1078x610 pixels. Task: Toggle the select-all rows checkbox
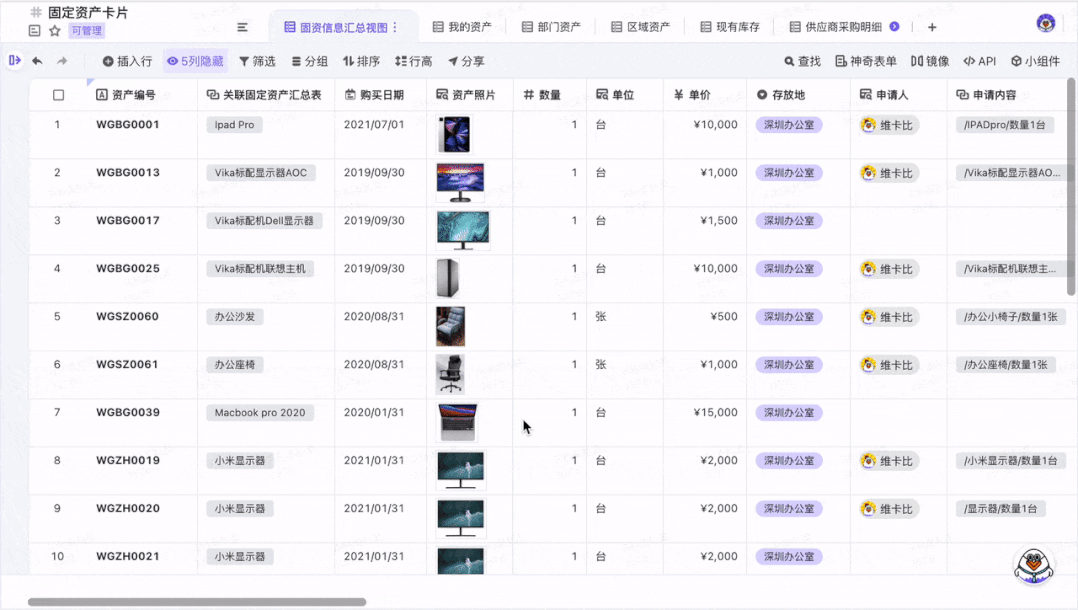[58, 95]
